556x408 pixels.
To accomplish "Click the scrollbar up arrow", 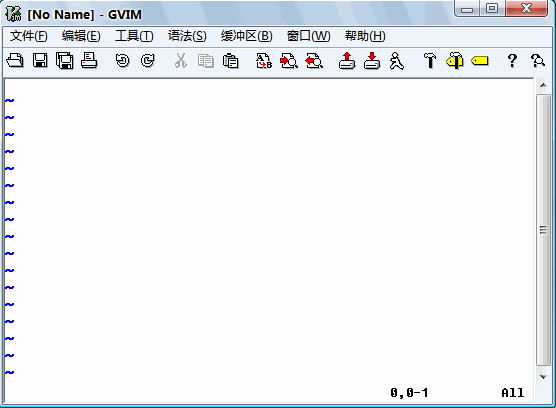I will [543, 85].
